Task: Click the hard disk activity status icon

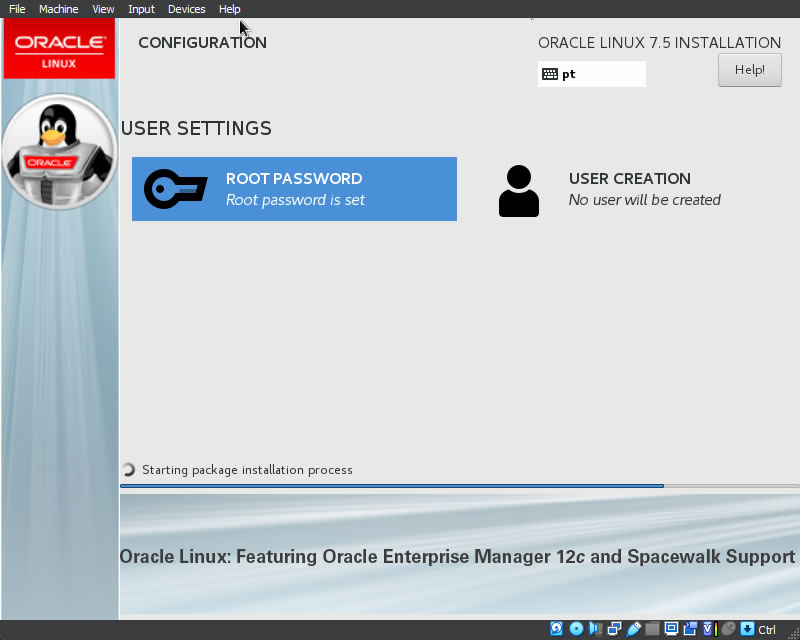Action: [x=557, y=629]
